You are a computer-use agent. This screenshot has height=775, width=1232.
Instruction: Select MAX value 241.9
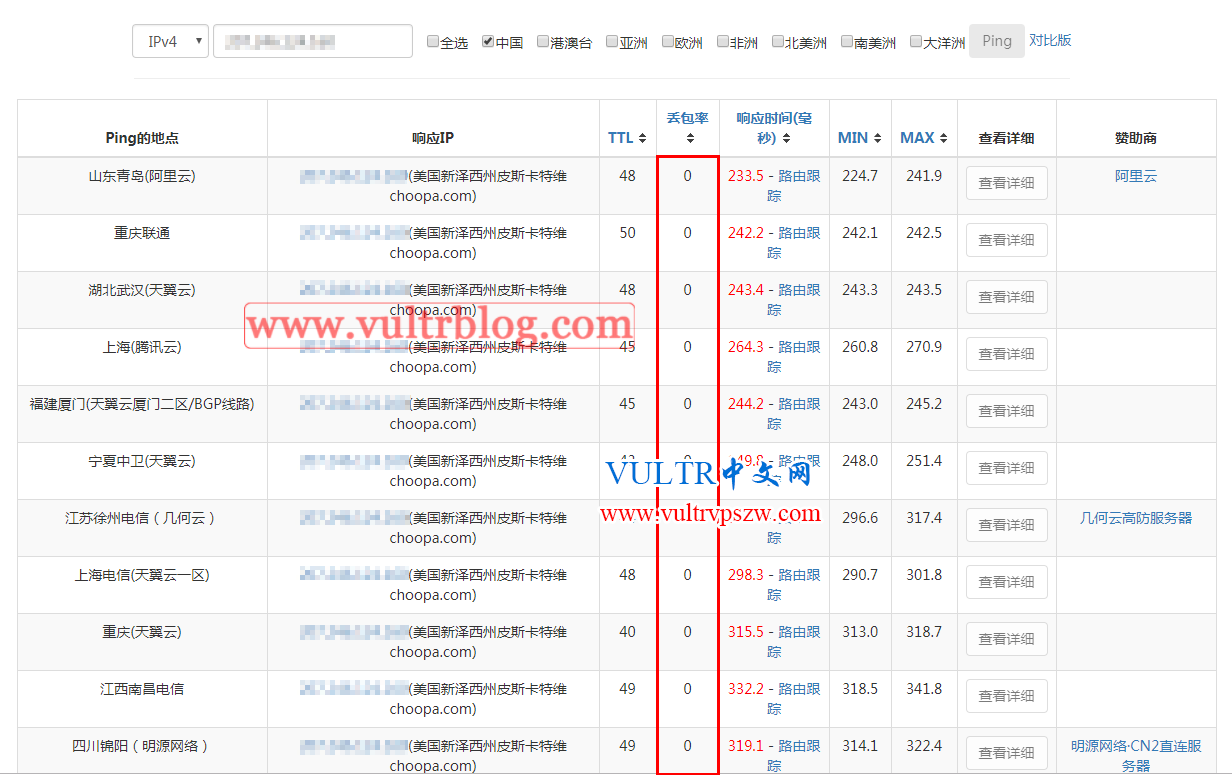(924, 176)
